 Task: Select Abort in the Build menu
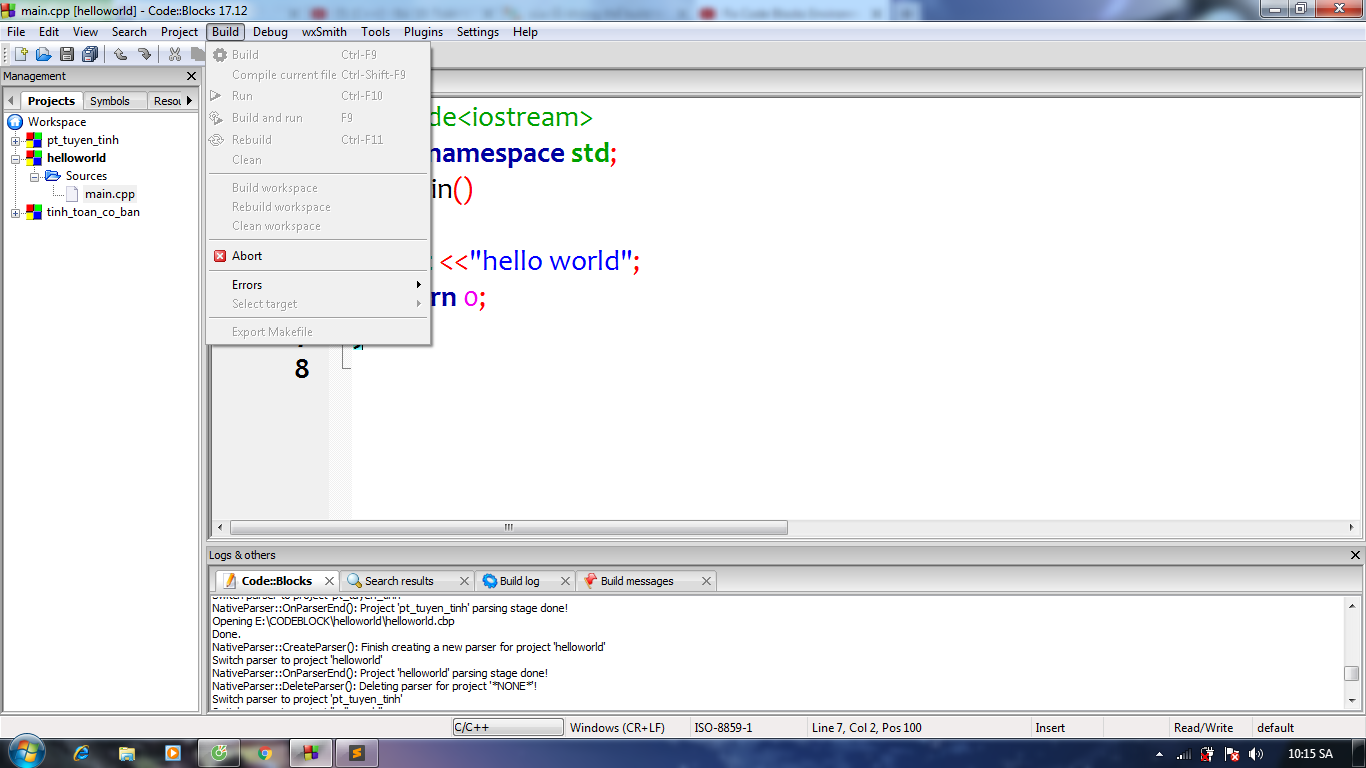[x=247, y=256]
